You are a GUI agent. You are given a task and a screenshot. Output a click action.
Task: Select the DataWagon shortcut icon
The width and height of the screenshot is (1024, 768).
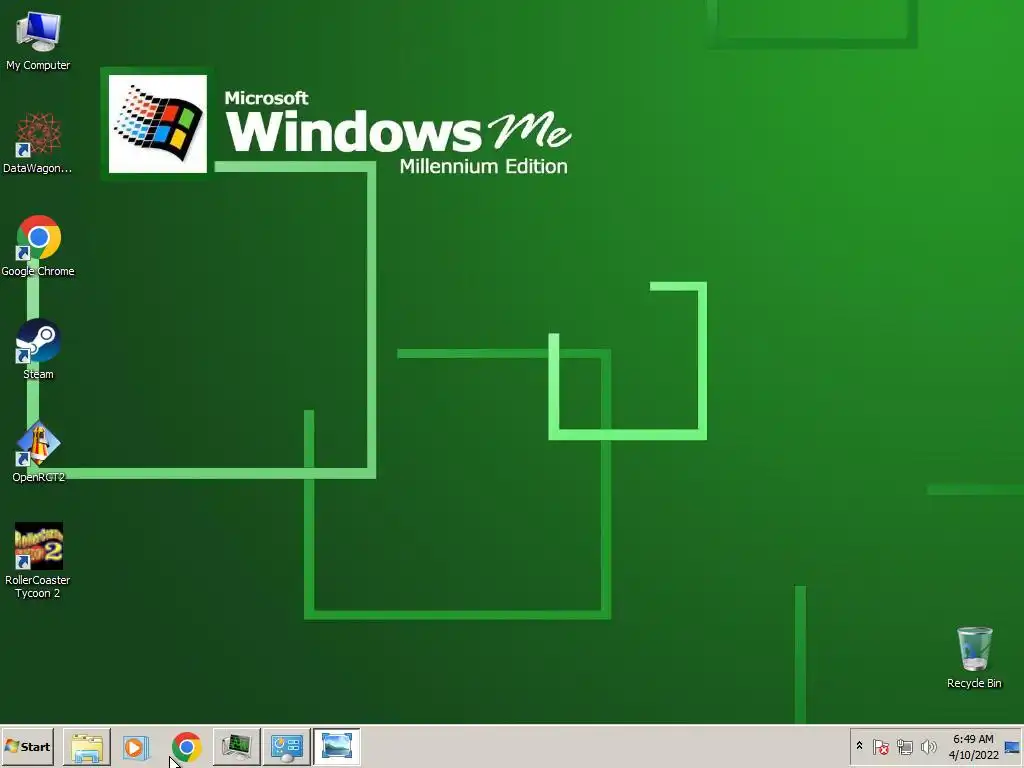tap(38, 143)
